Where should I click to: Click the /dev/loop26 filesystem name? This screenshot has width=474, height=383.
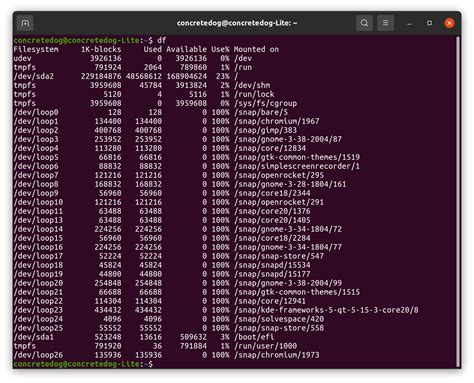38,355
